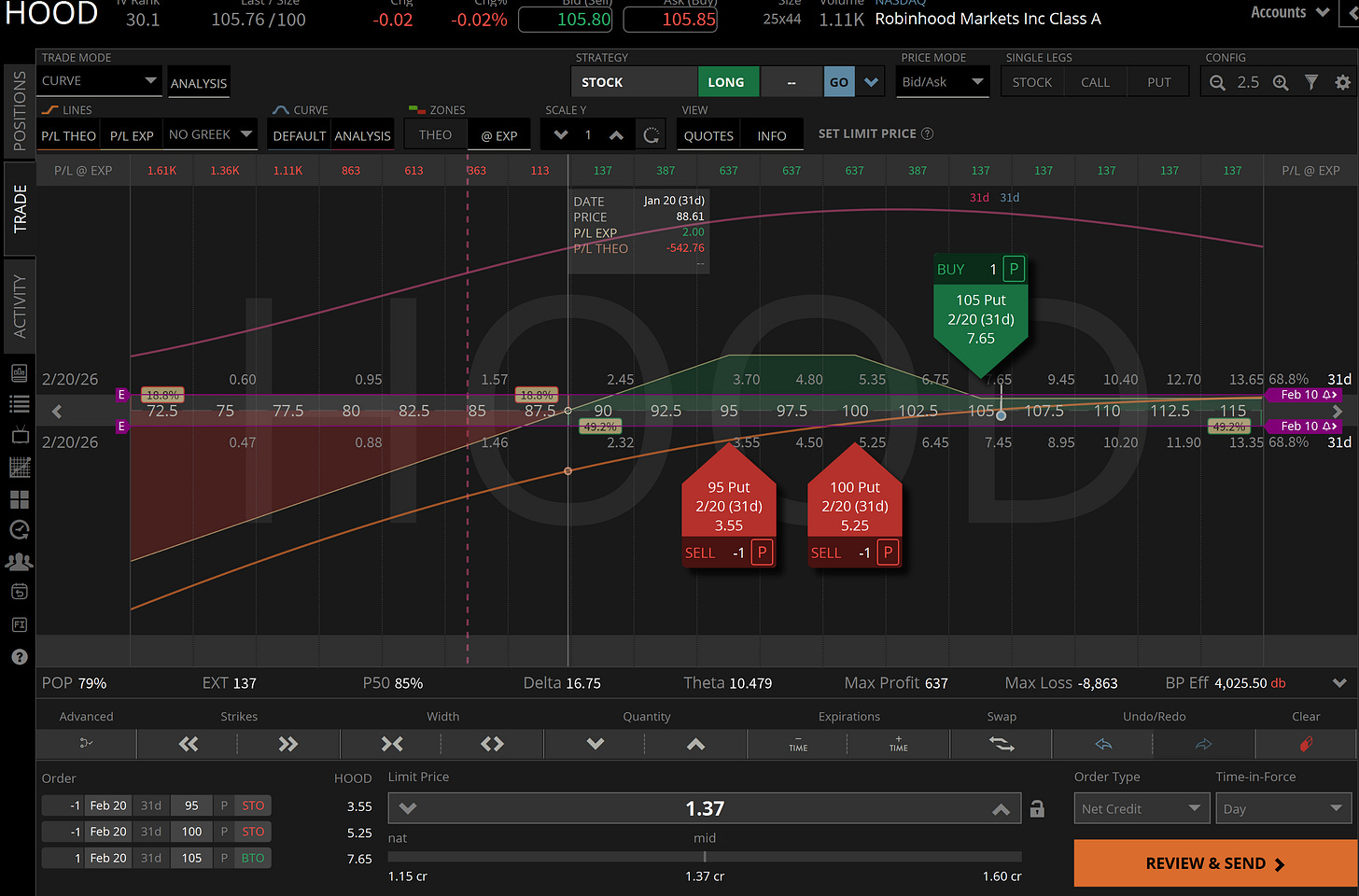Open the follow traders people icon
The image size is (1359, 896).
point(19,561)
